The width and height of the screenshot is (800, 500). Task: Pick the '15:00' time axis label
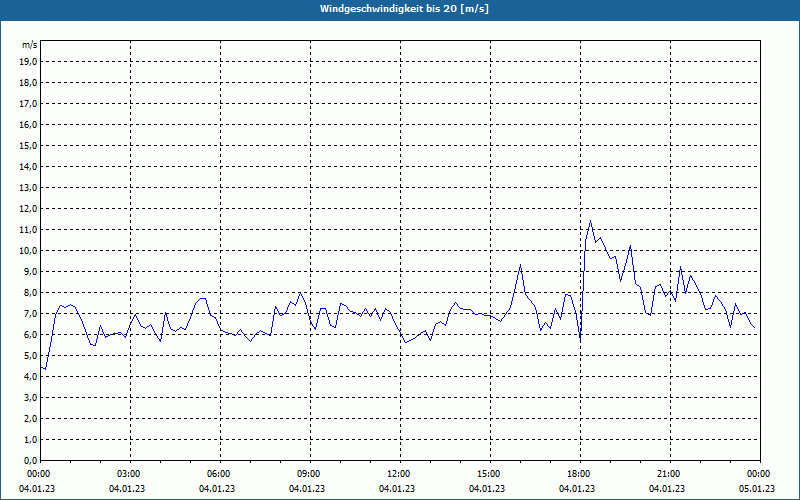click(x=489, y=474)
